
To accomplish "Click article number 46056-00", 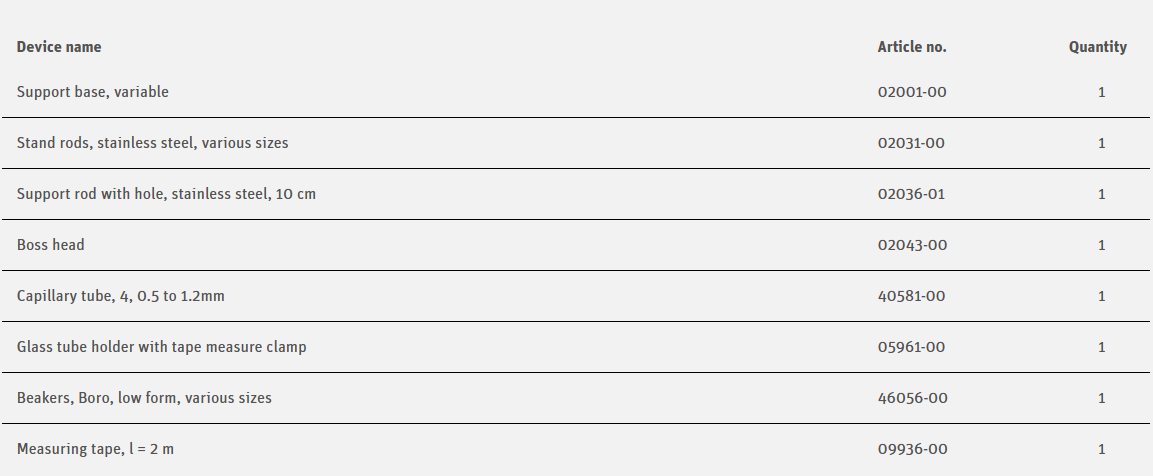I will click(x=912, y=398).
